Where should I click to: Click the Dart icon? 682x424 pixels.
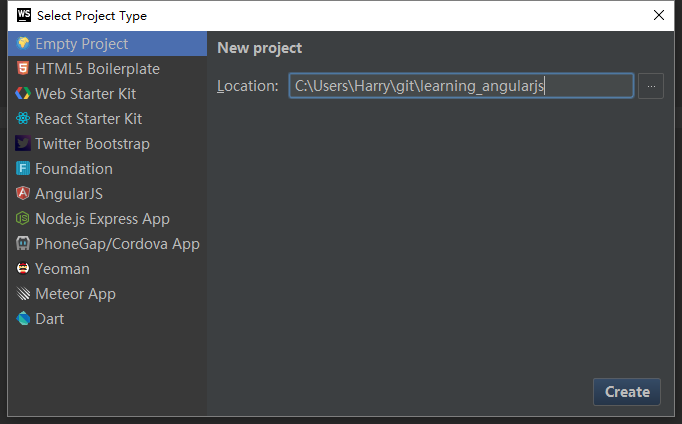pos(23,319)
